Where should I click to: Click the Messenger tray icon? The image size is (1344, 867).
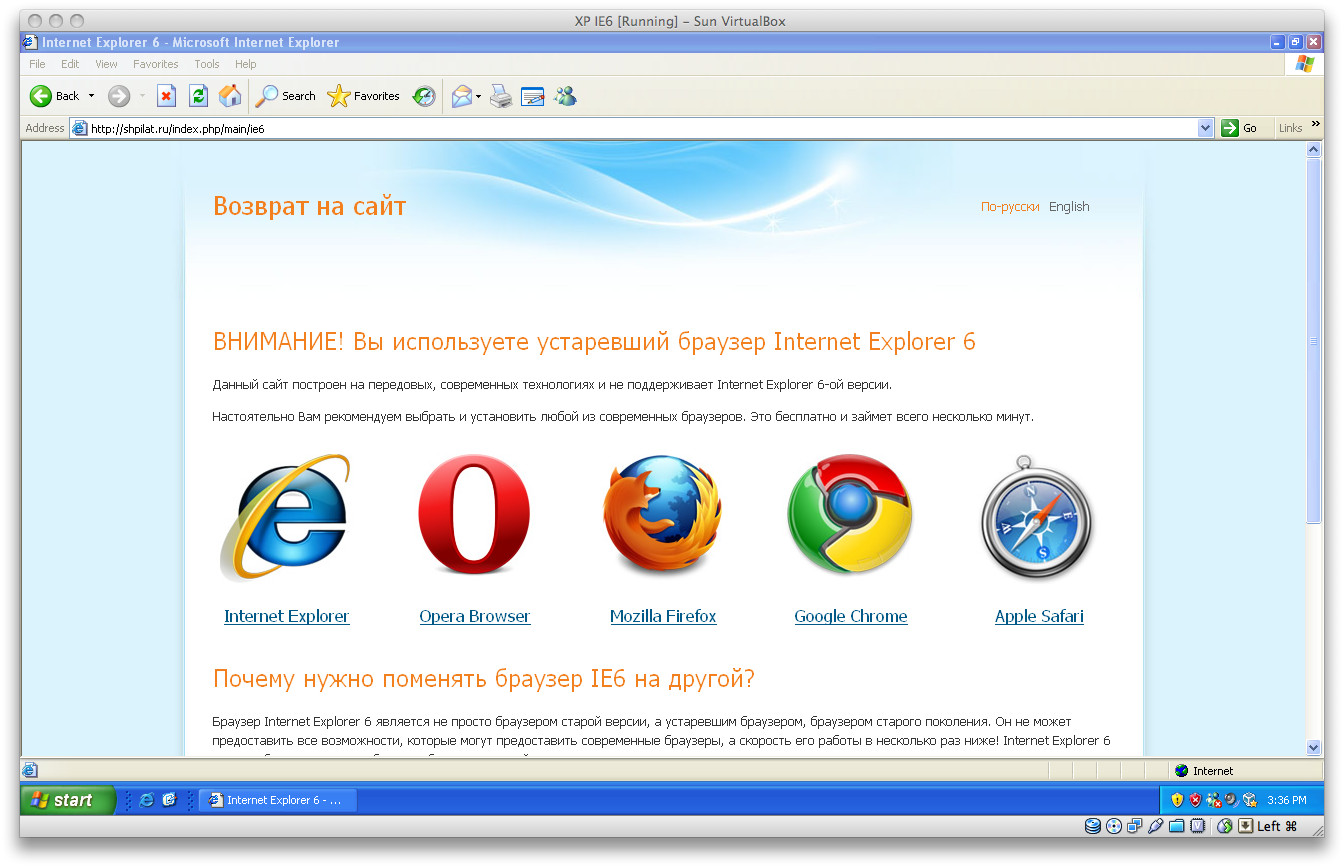pyautogui.click(x=1213, y=800)
